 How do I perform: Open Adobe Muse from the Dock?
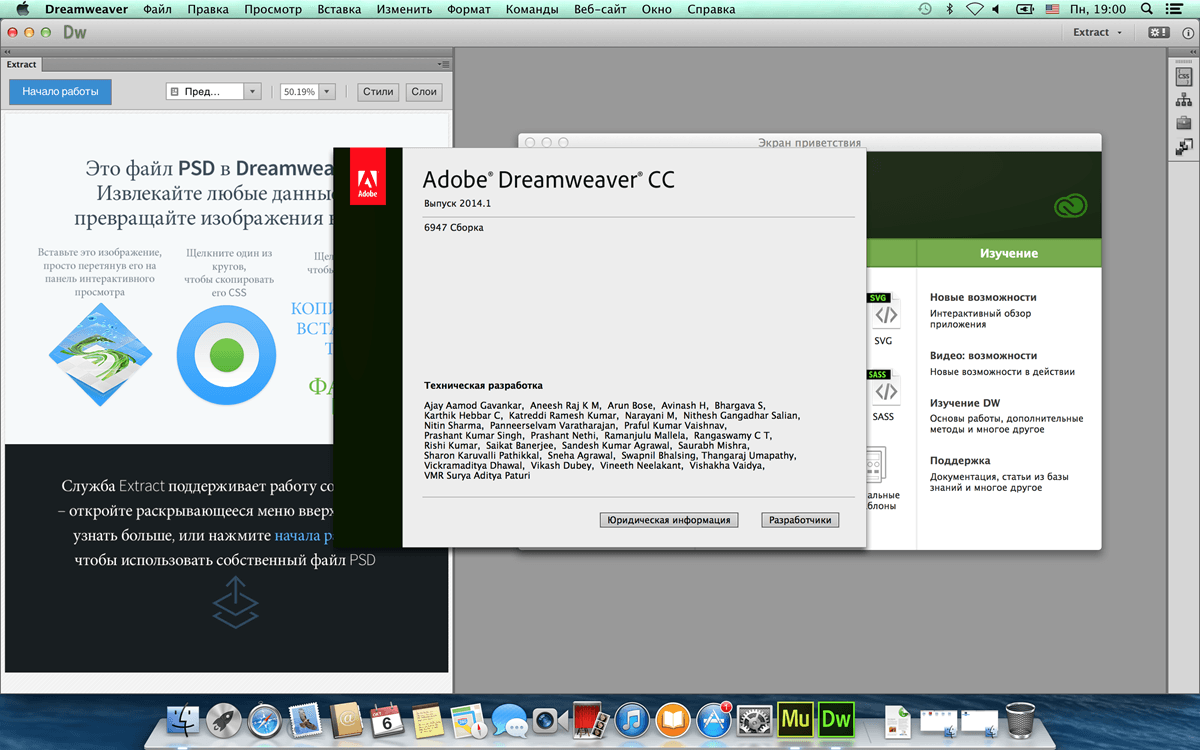(796, 718)
